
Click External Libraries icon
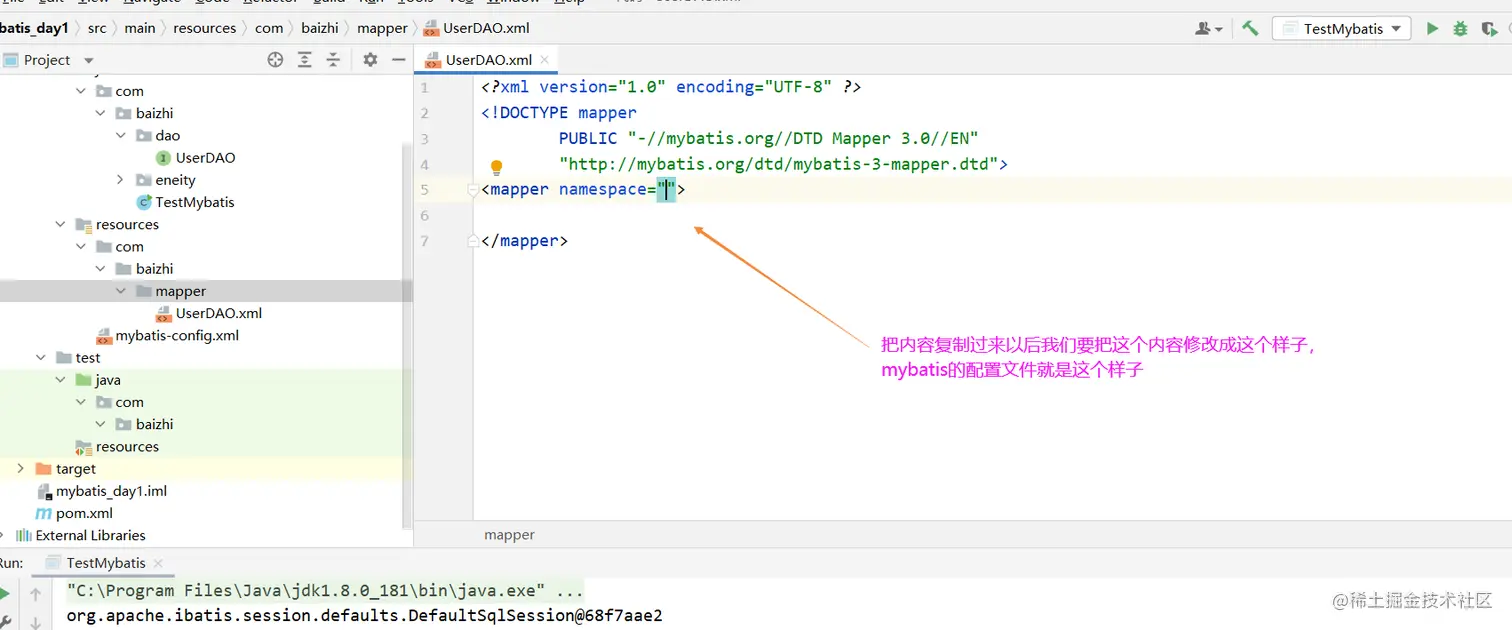[24, 535]
